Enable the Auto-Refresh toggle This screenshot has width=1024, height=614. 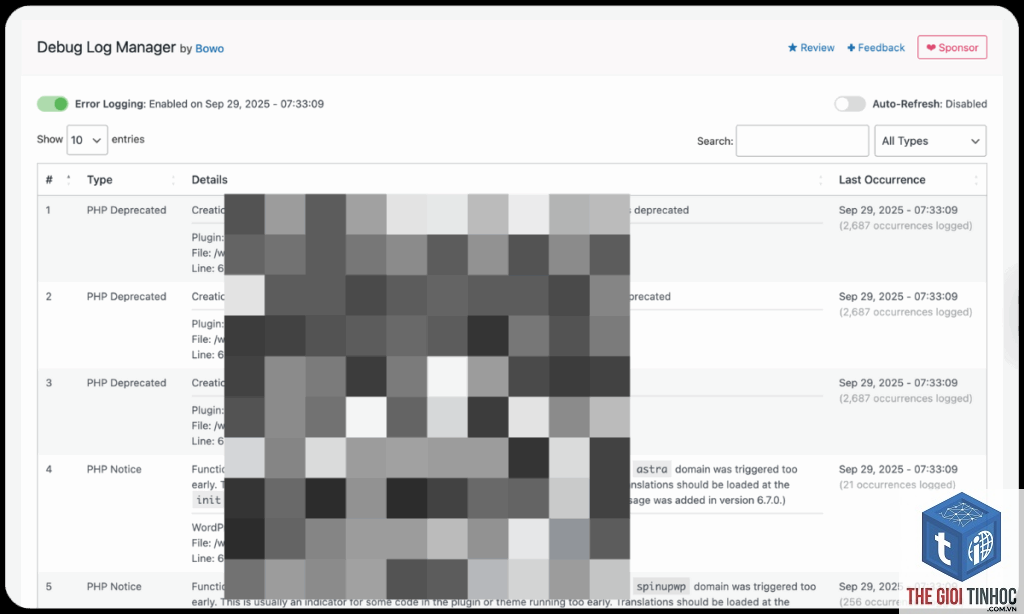850,104
